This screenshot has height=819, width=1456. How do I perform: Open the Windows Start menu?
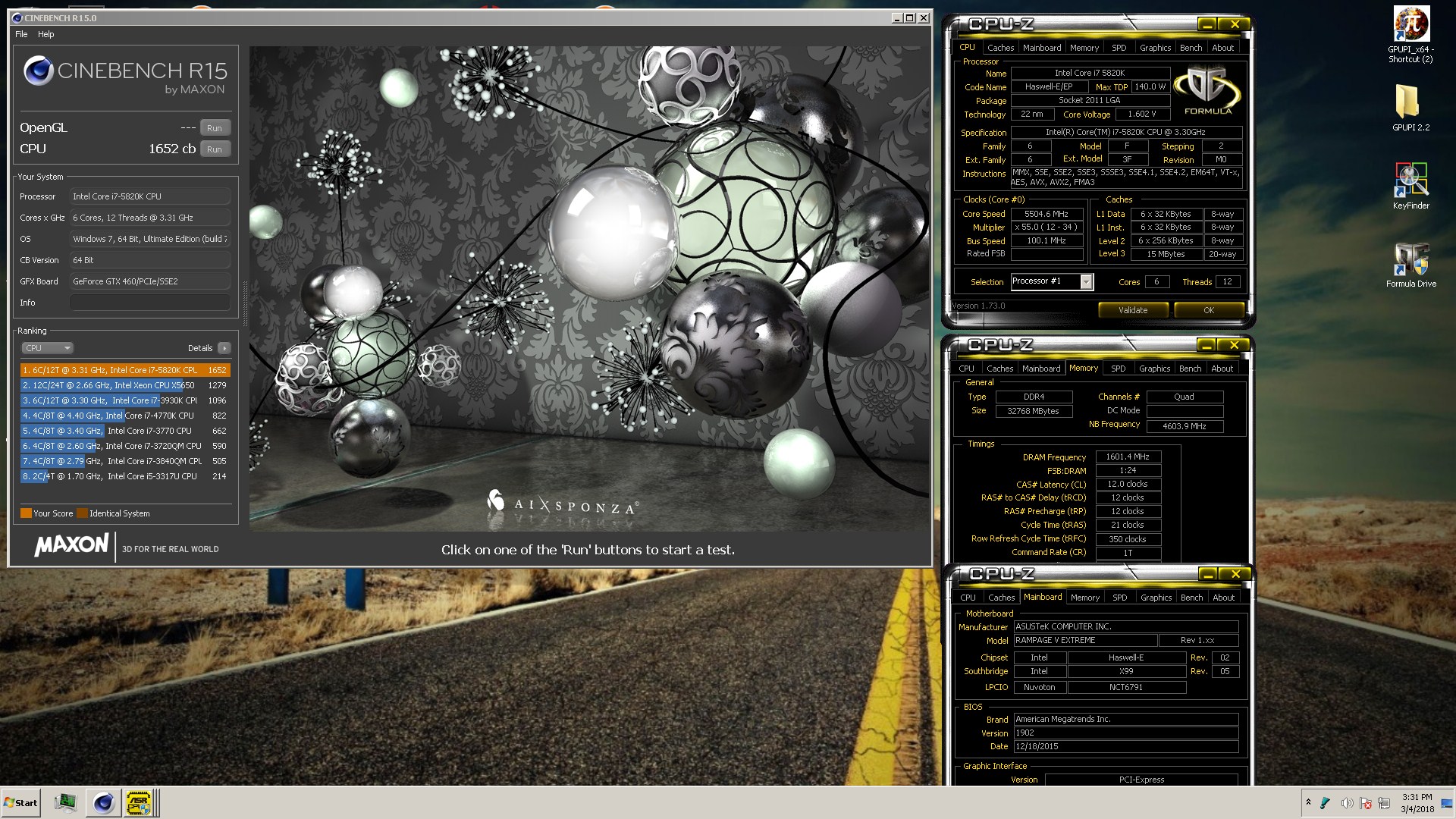[21, 802]
